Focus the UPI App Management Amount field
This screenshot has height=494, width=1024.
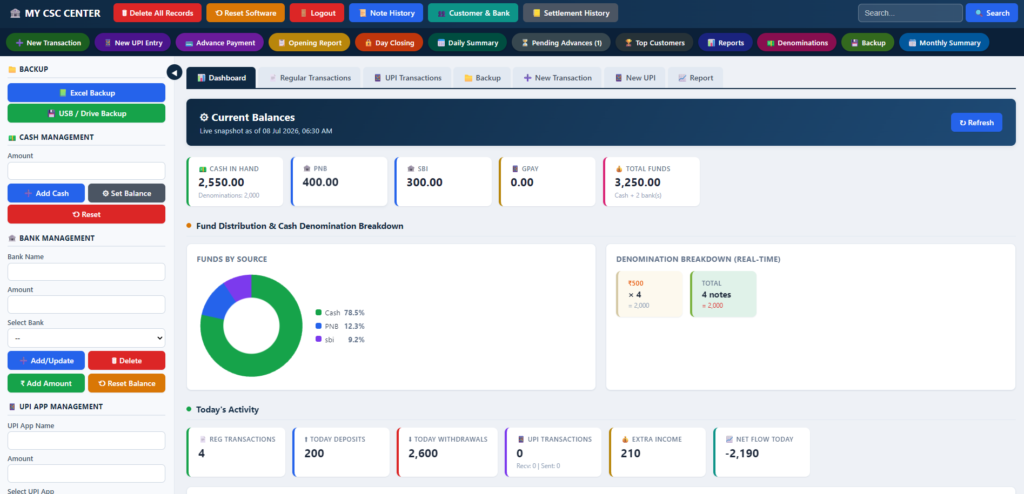coord(86,473)
